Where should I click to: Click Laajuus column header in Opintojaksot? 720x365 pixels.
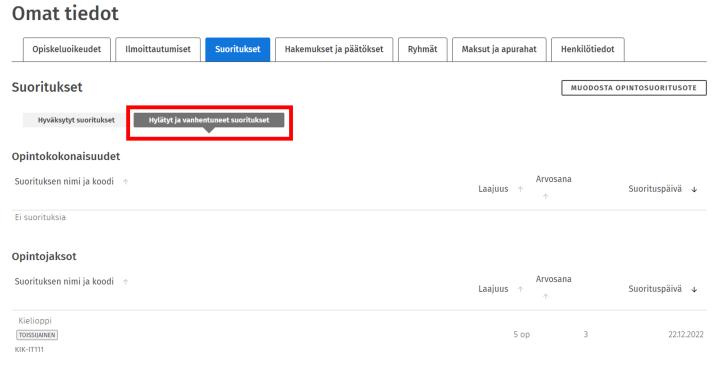(493, 289)
